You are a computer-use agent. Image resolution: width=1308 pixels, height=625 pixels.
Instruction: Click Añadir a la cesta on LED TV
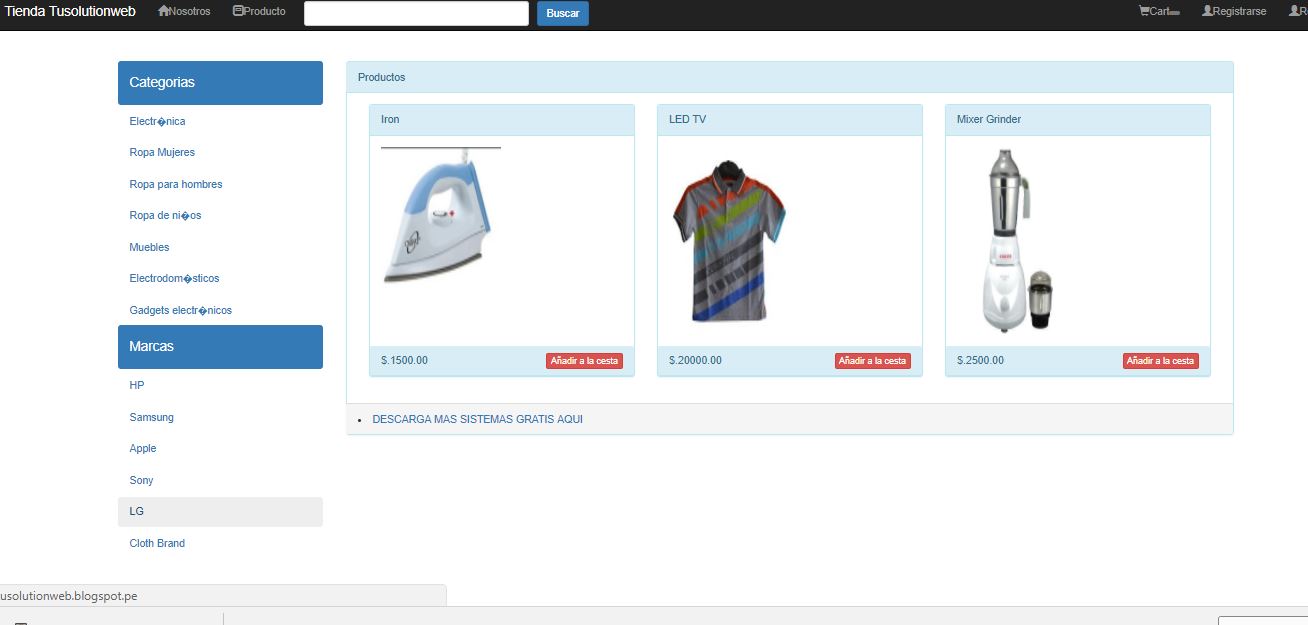(x=872, y=360)
